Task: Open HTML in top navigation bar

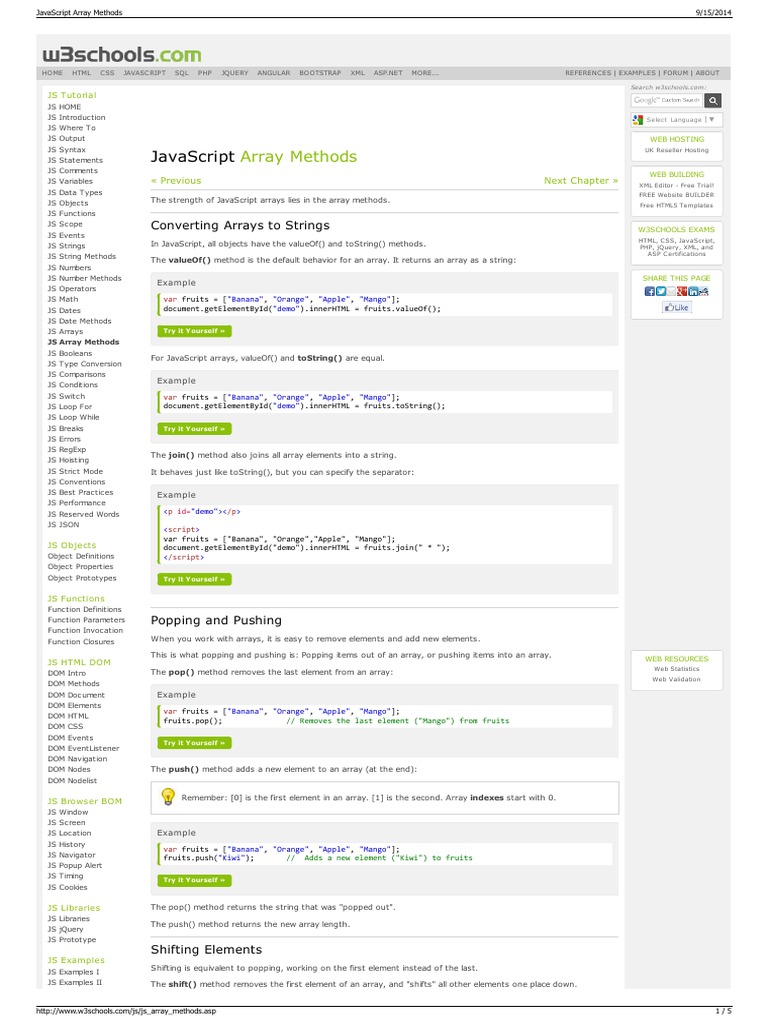Action: [x=82, y=73]
